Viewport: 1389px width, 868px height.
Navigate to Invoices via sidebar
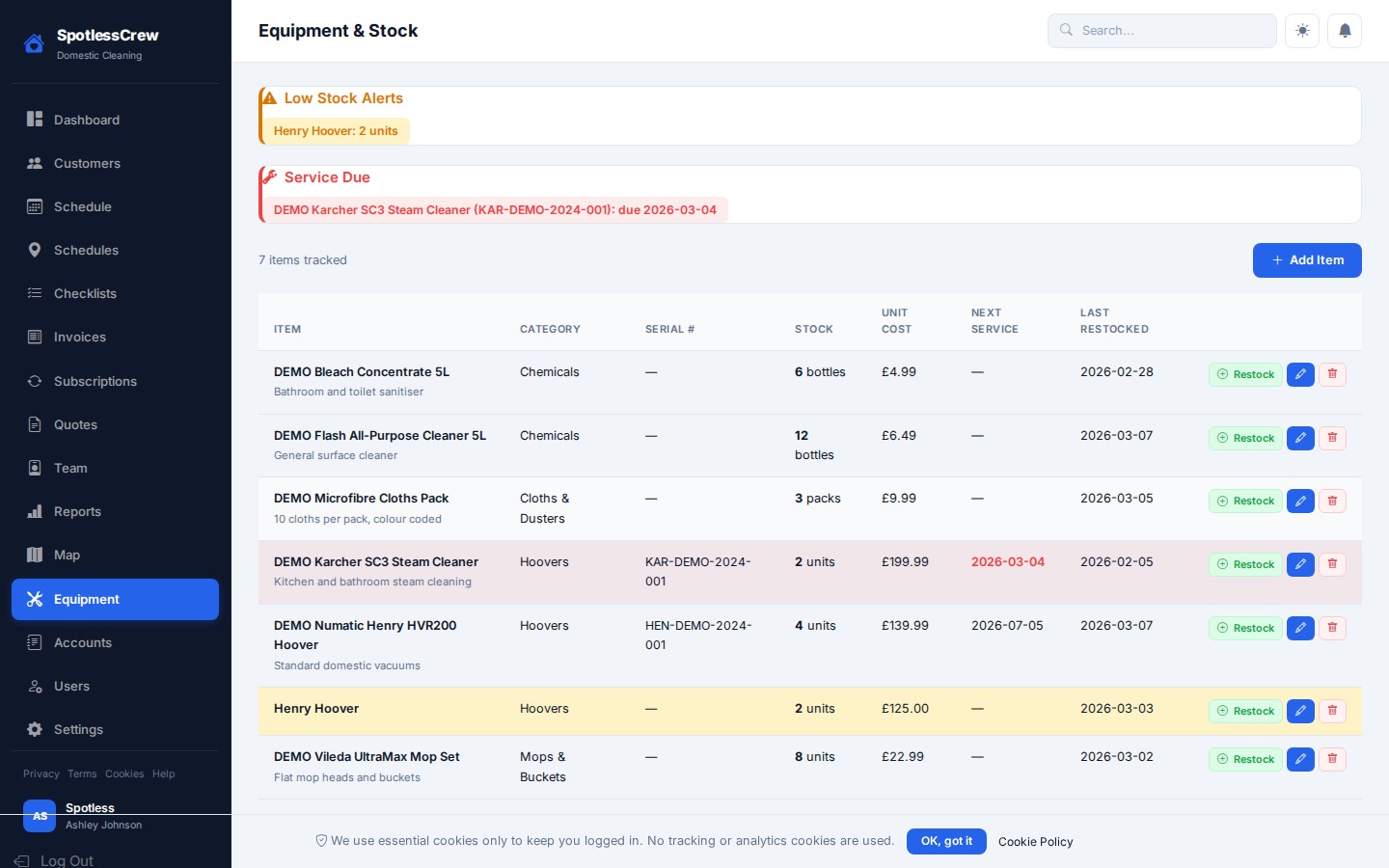(x=79, y=337)
